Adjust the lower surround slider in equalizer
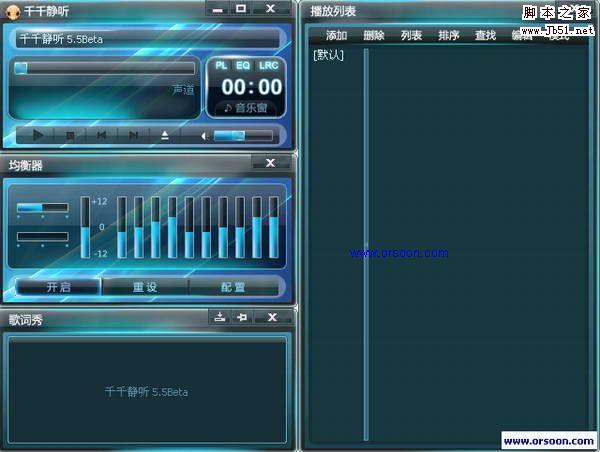 tap(42, 237)
